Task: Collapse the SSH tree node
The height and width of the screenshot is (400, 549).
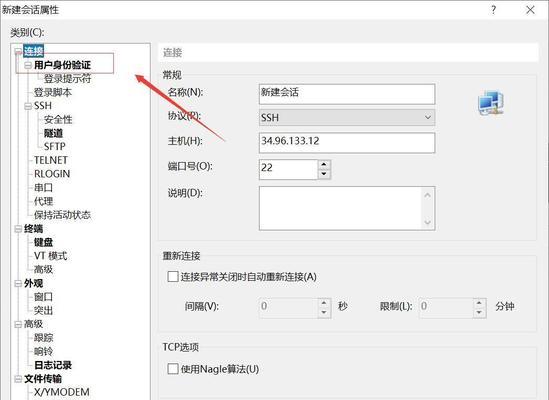Action: pyautogui.click(x=28, y=106)
